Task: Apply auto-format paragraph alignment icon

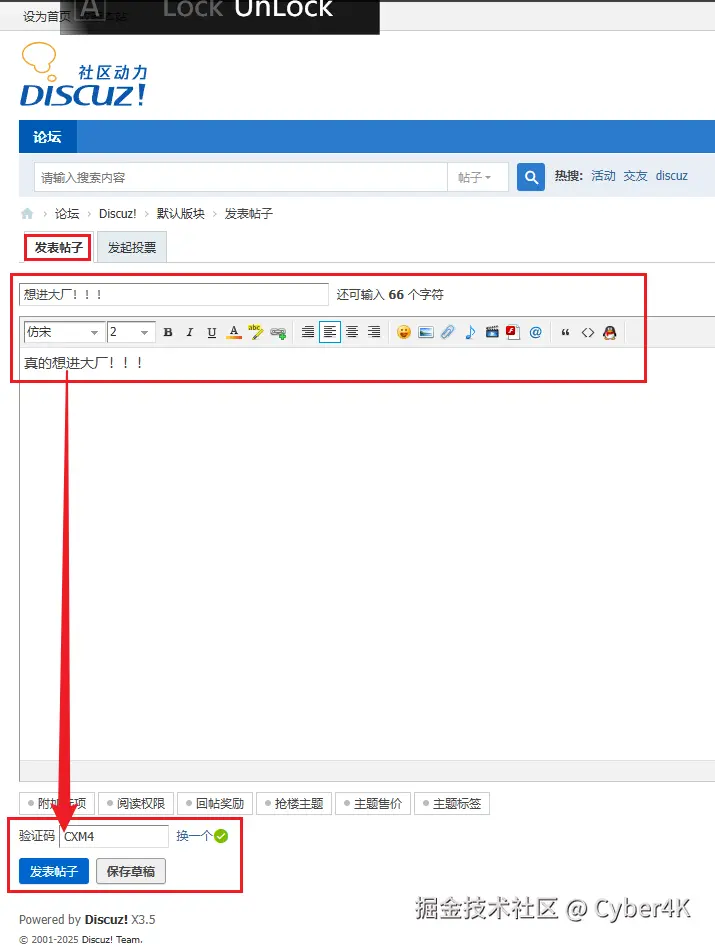Action: coord(308,332)
